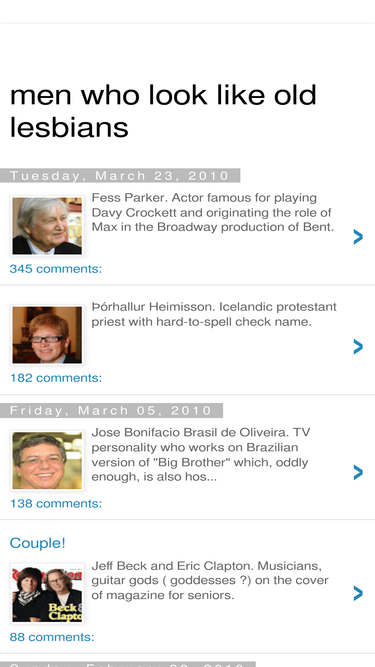Screen dimensions: 375x667
Task: Open the Jose Bonifacio Brasil de Oliveira description
Action: 201,455
